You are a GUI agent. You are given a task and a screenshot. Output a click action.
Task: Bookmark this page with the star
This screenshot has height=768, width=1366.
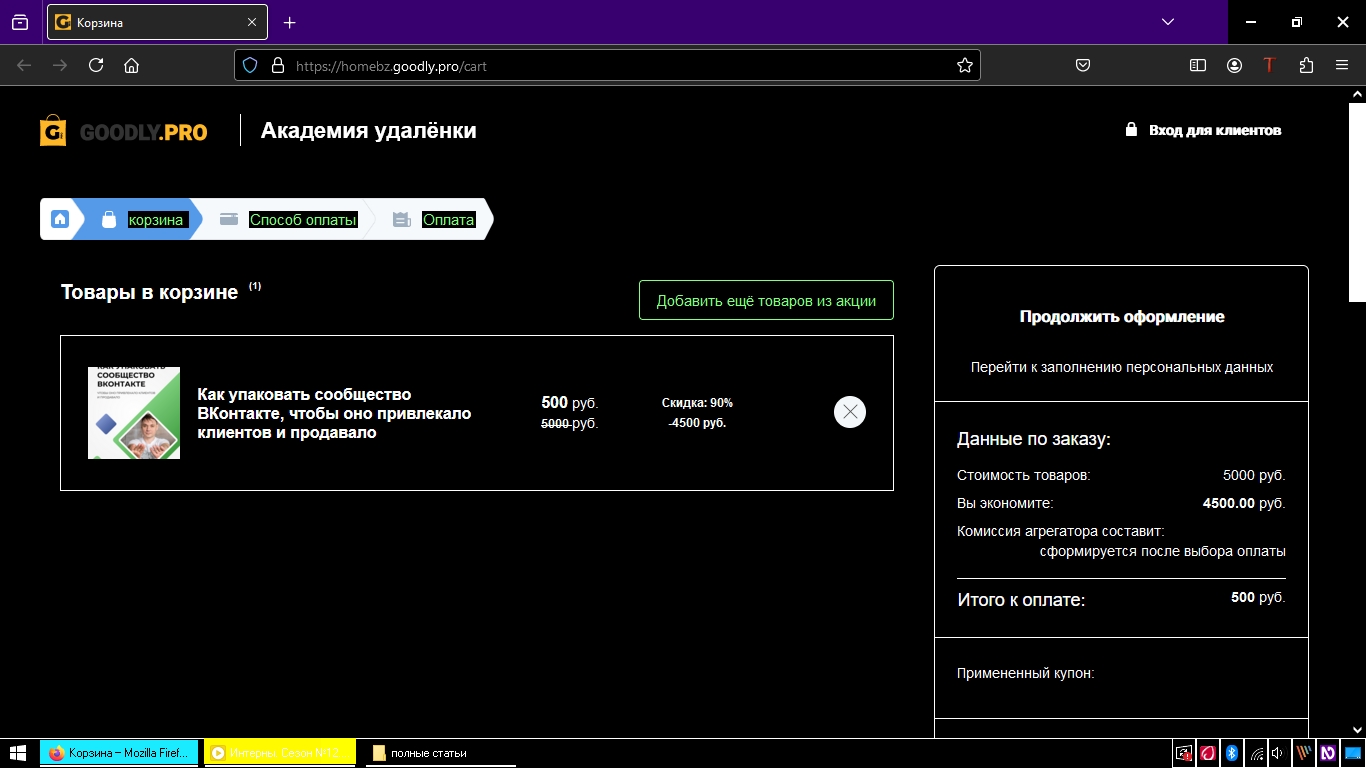tap(965, 65)
